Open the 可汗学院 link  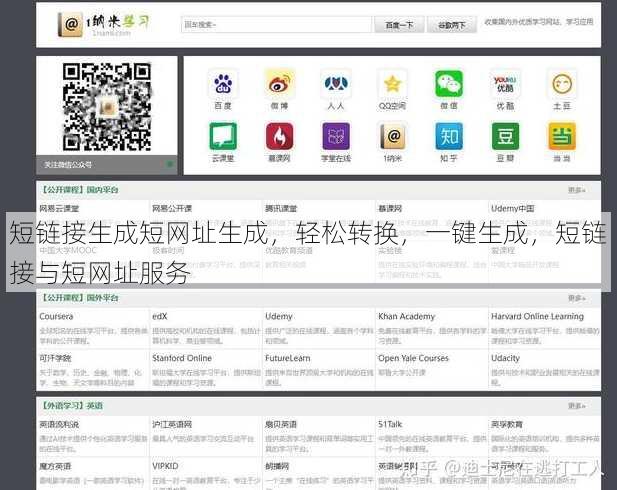coord(55,358)
